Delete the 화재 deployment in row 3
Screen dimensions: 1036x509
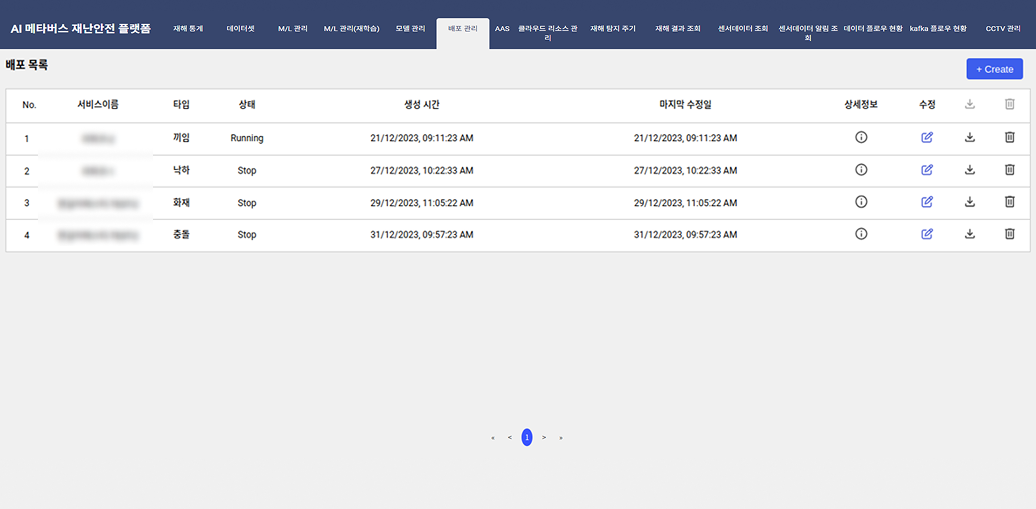tap(1010, 202)
